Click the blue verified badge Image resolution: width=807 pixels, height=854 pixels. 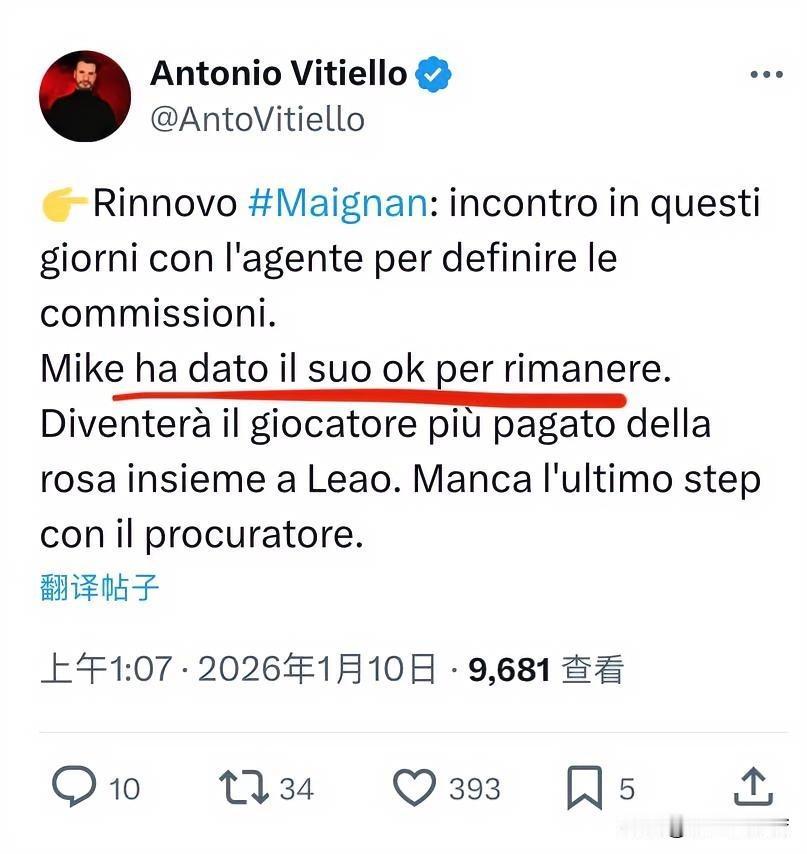(433, 74)
